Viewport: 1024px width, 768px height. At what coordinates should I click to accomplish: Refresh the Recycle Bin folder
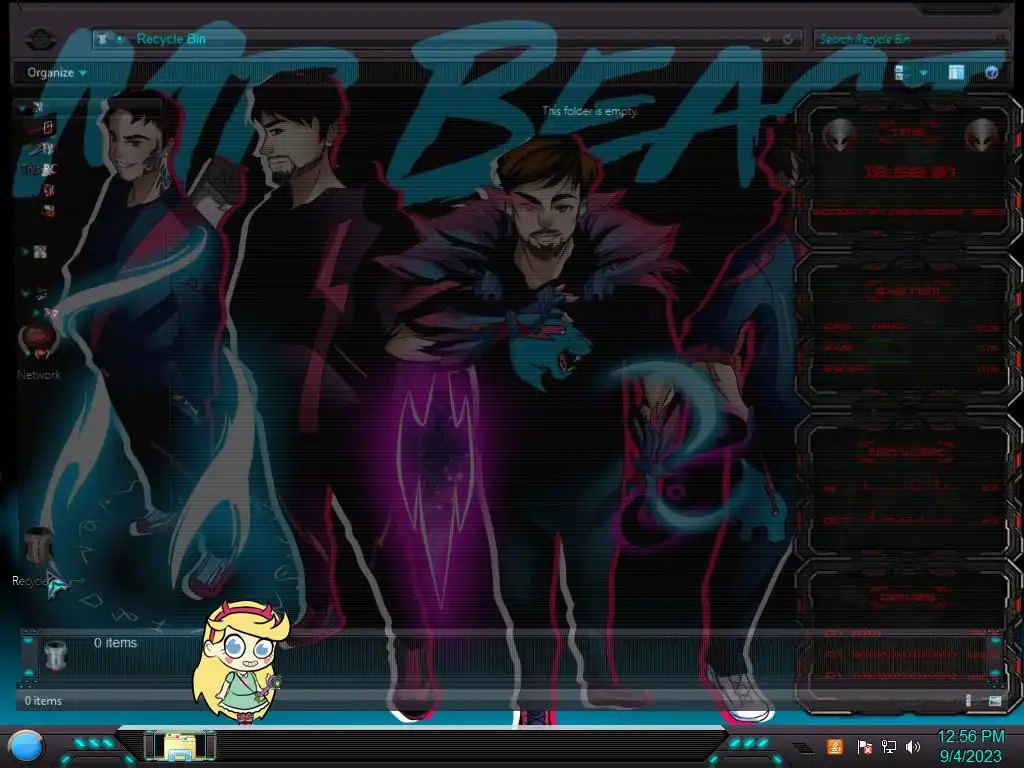788,39
